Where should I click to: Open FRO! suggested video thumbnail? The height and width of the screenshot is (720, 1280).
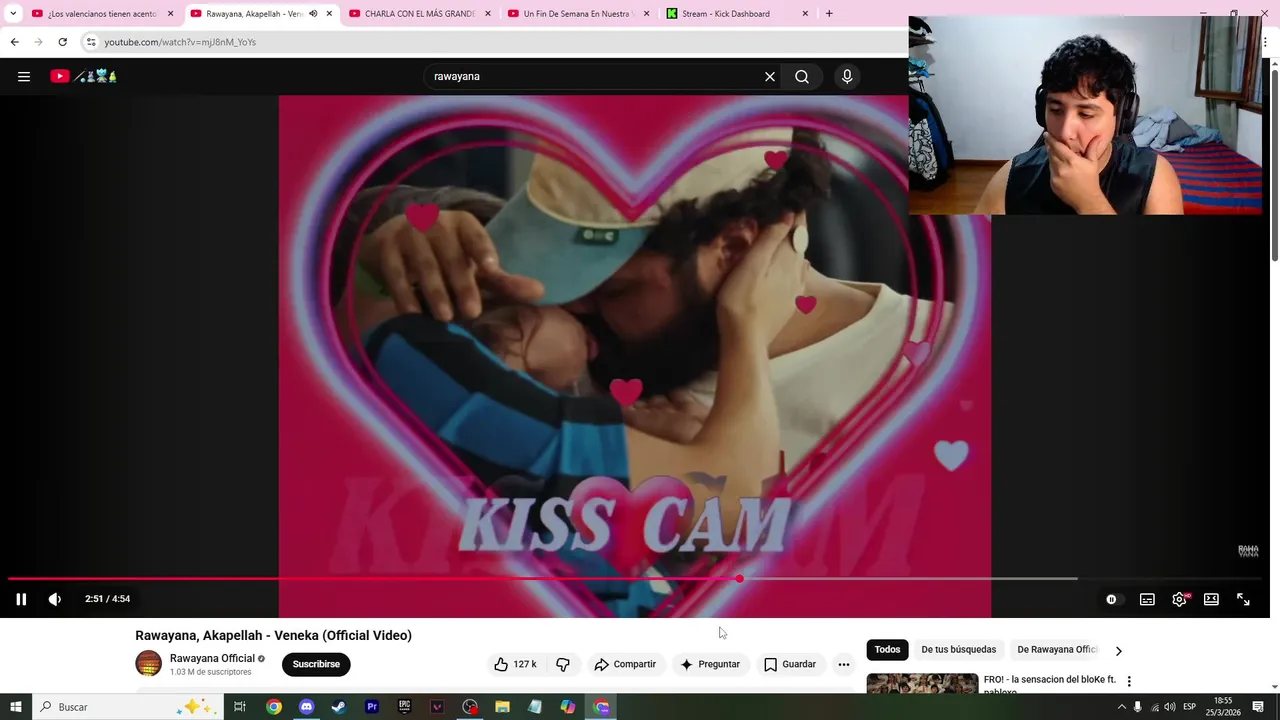coord(922,684)
